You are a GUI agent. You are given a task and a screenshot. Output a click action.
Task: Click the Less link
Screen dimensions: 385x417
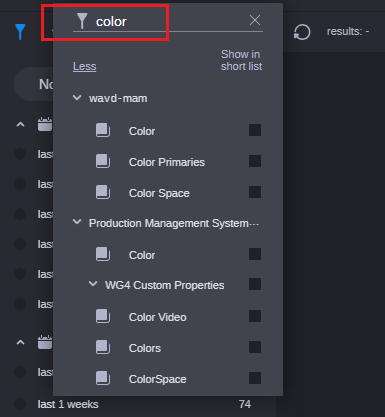pyautogui.click(x=85, y=66)
